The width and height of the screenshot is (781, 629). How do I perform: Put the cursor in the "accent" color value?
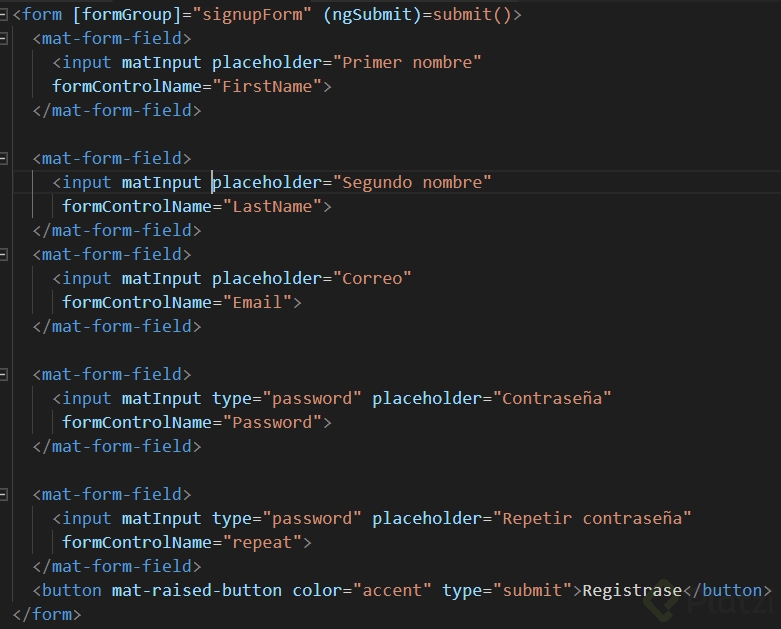(391, 590)
